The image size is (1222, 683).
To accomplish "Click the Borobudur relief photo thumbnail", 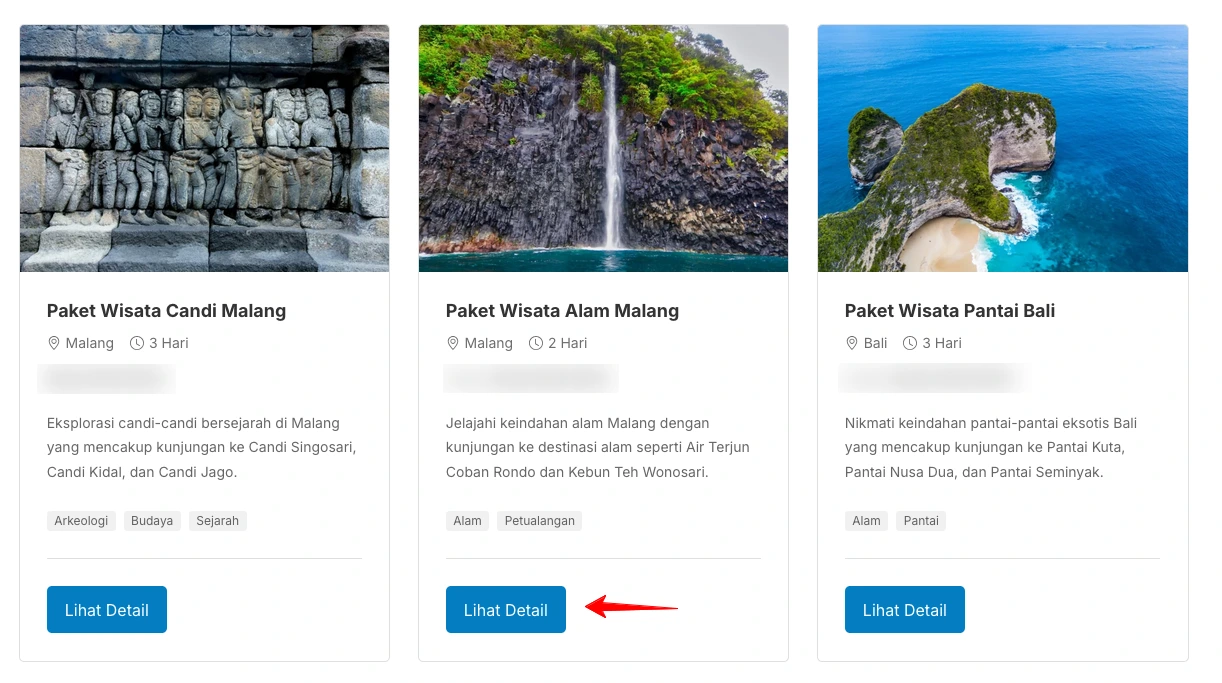I will coord(204,148).
